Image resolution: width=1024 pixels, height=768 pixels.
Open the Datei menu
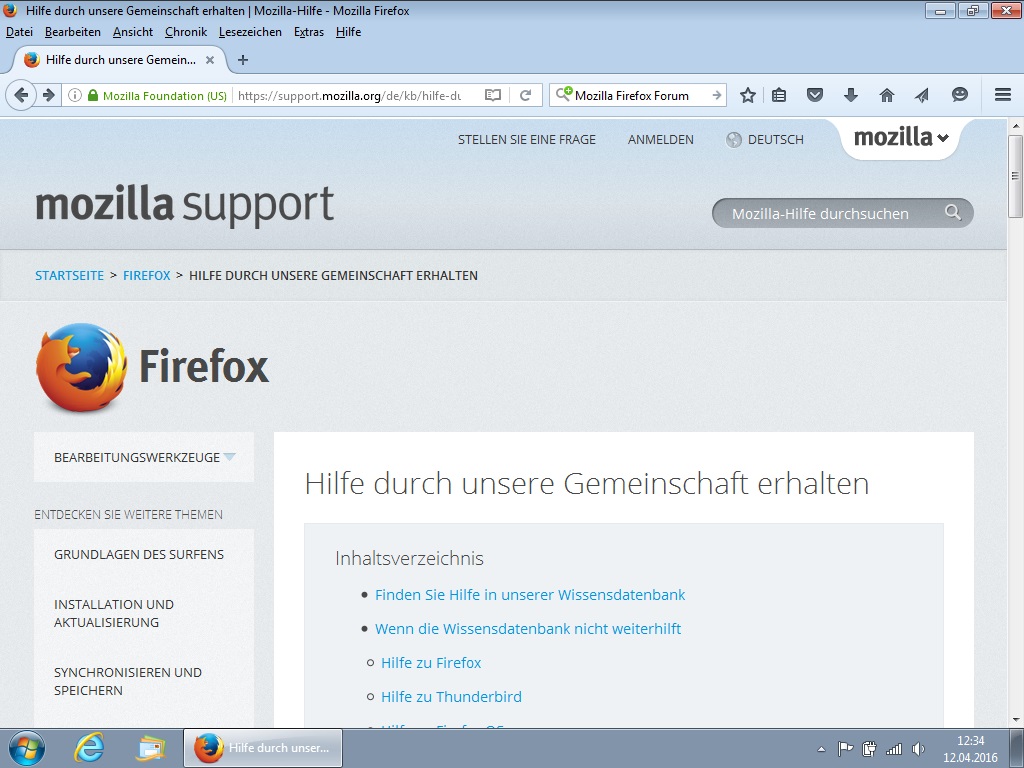click(20, 32)
